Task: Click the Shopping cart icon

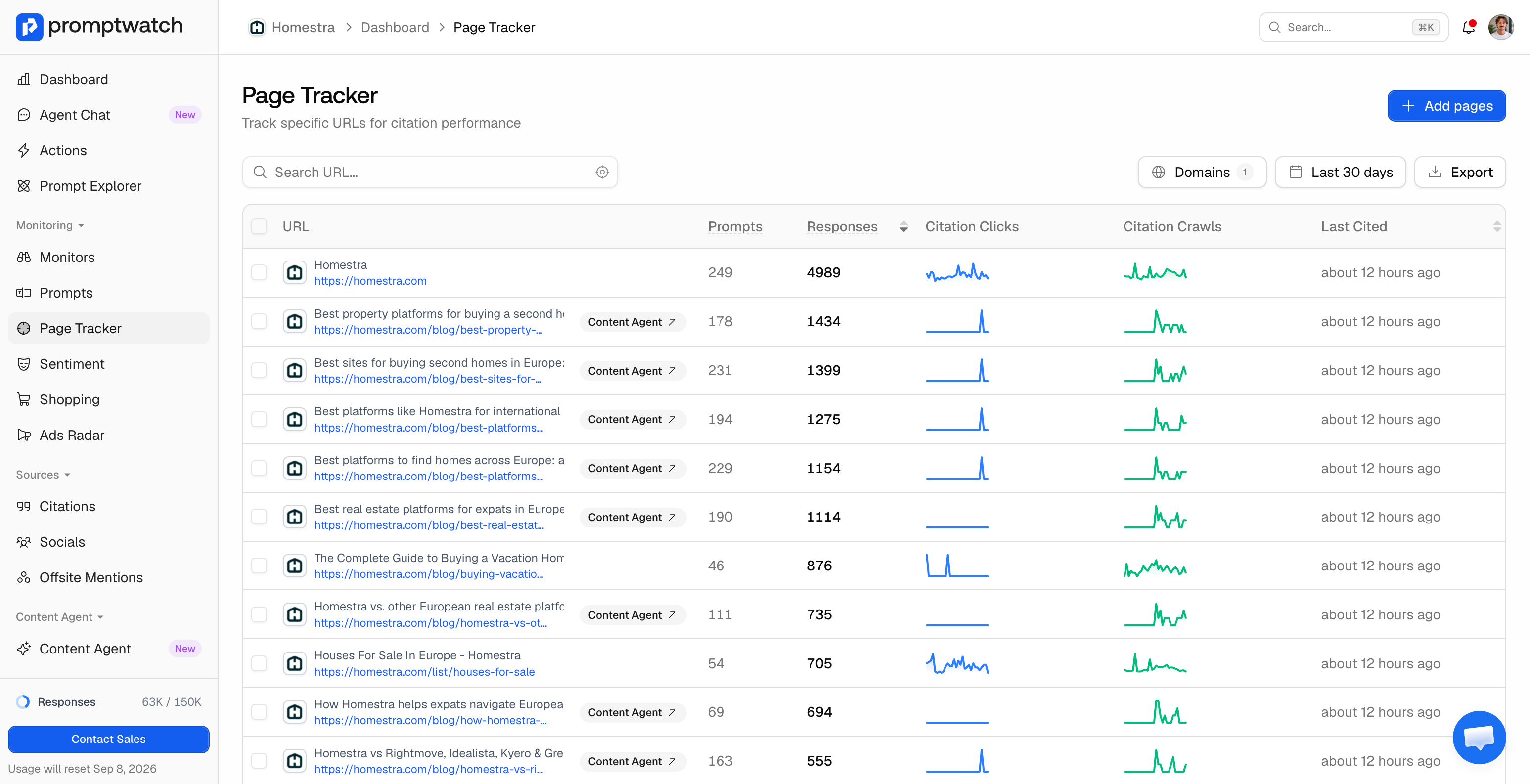Action: tap(24, 400)
